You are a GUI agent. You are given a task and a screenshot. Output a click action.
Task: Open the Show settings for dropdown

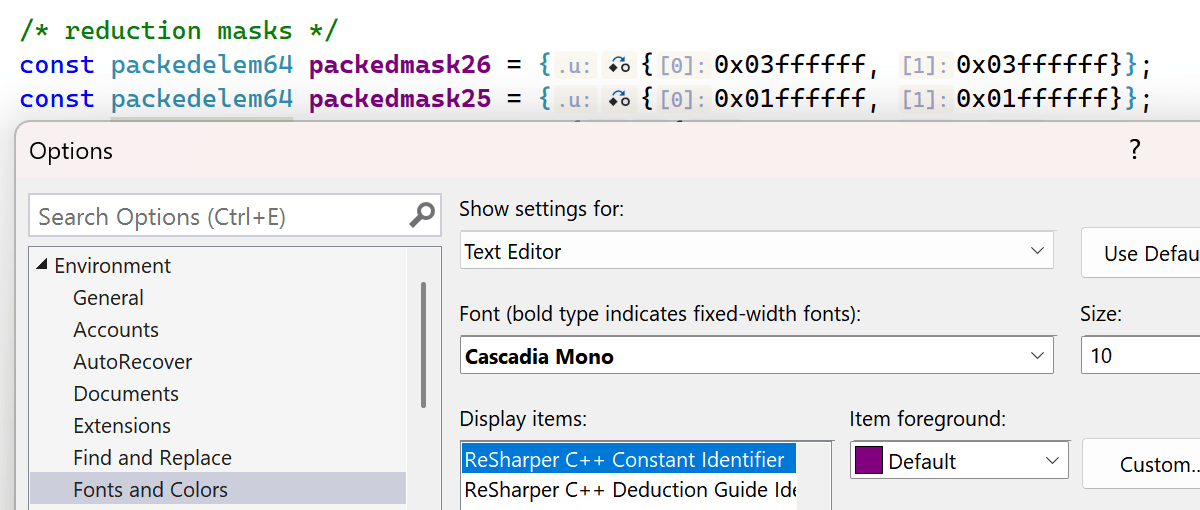tap(1036, 251)
